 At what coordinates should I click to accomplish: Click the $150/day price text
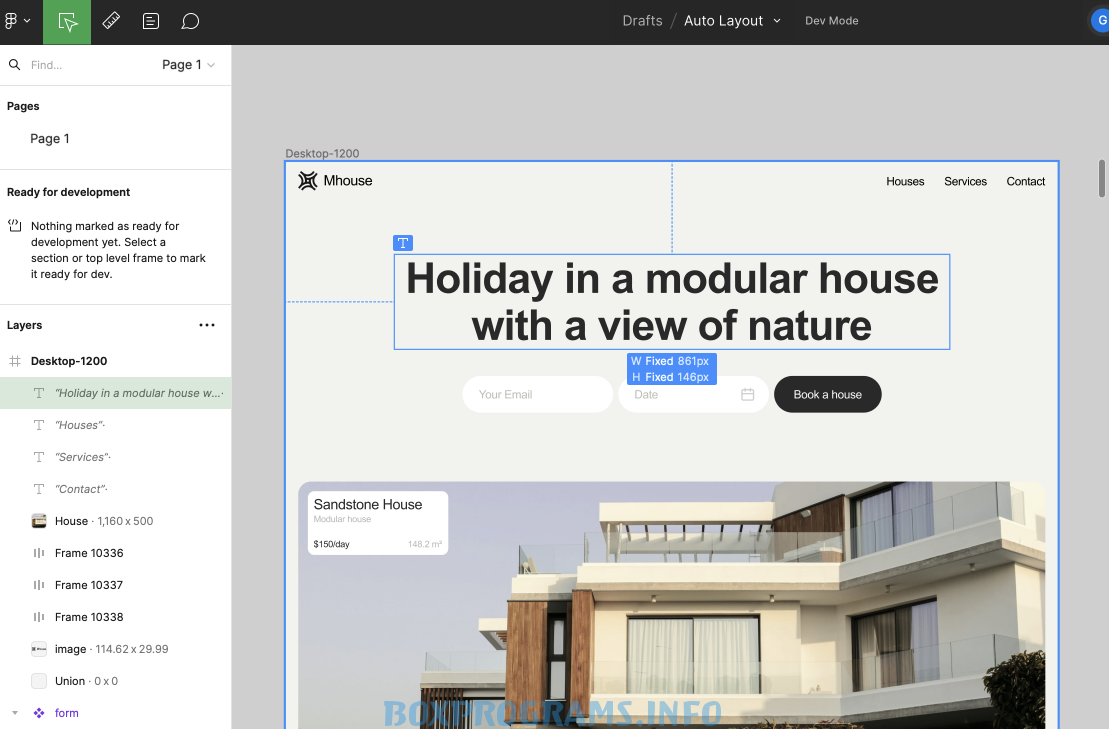[x=331, y=544]
